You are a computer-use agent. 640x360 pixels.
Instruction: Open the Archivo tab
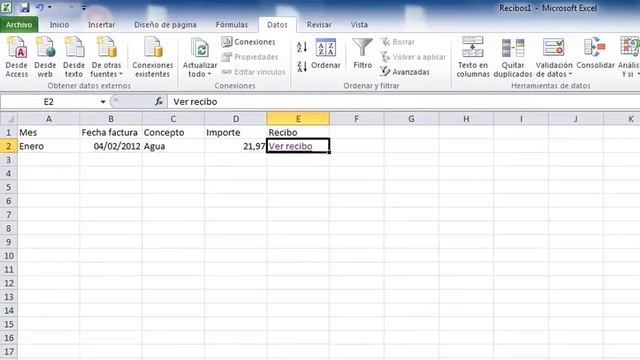tap(19, 24)
